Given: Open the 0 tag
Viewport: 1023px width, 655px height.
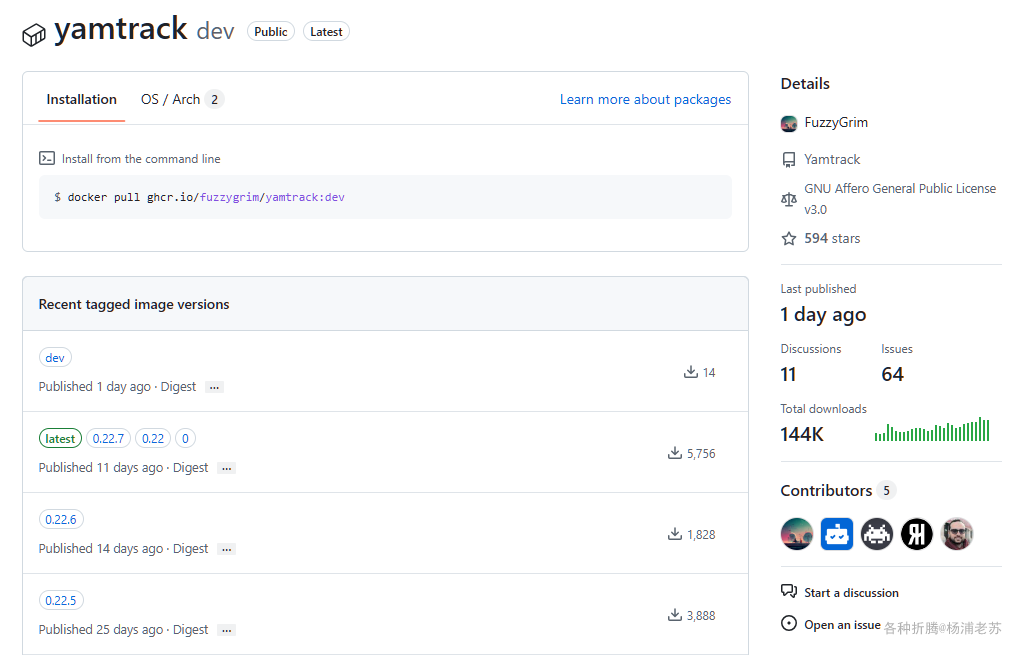Looking at the screenshot, I should tap(185, 438).
